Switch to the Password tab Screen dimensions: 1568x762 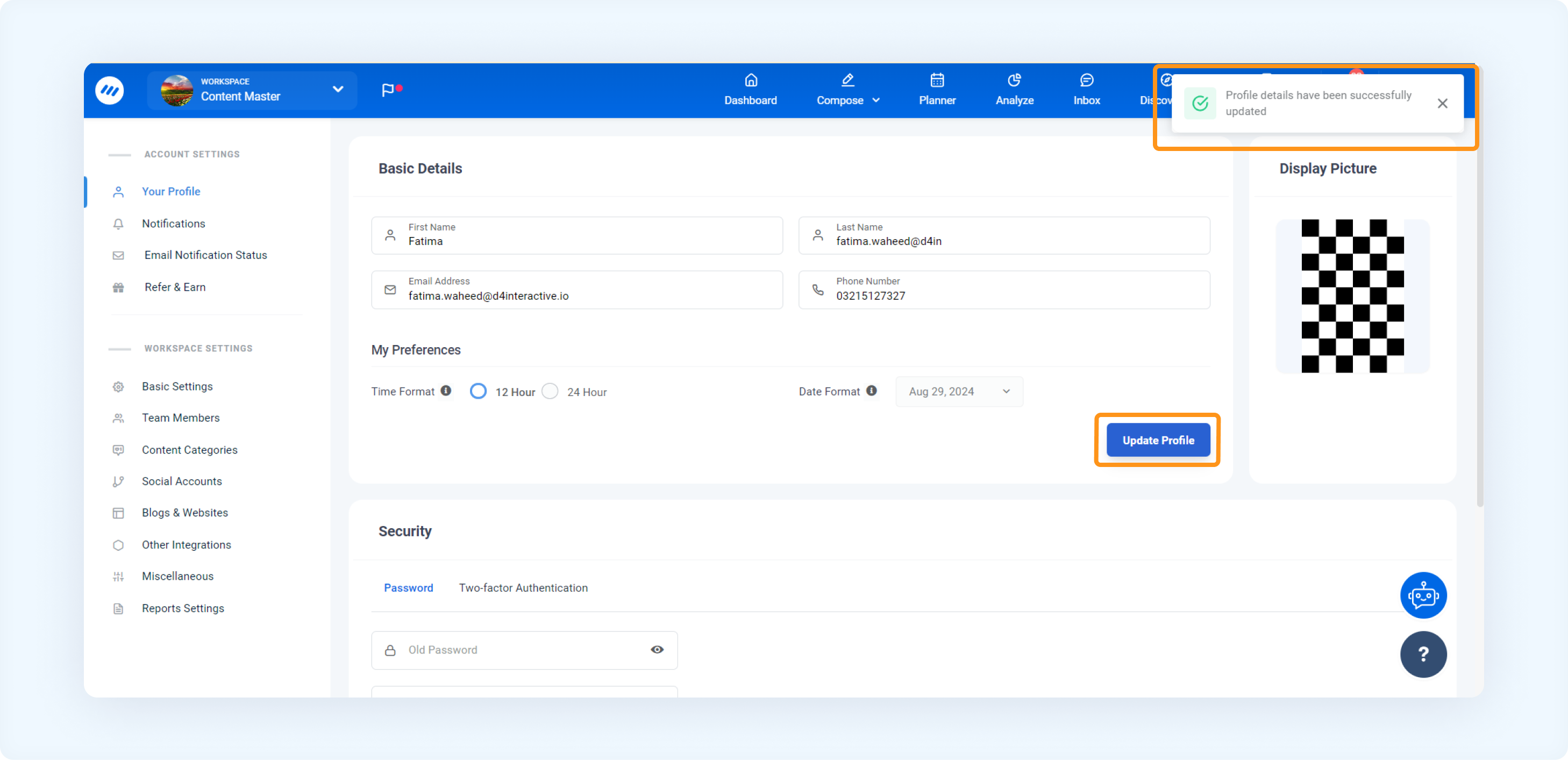[409, 588]
